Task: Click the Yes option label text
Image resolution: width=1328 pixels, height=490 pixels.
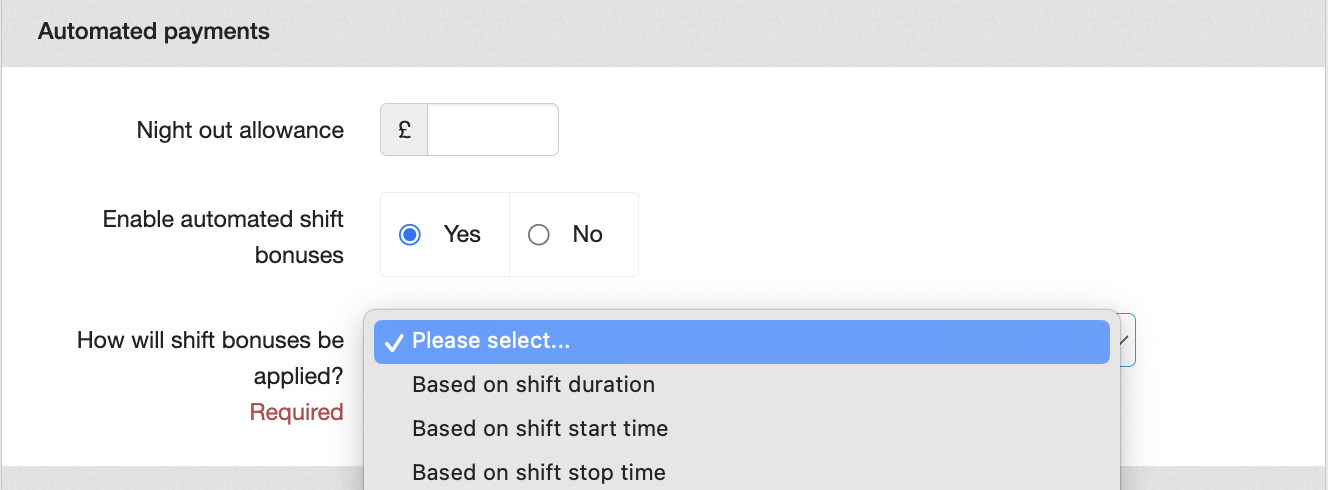Action: pyautogui.click(x=462, y=234)
